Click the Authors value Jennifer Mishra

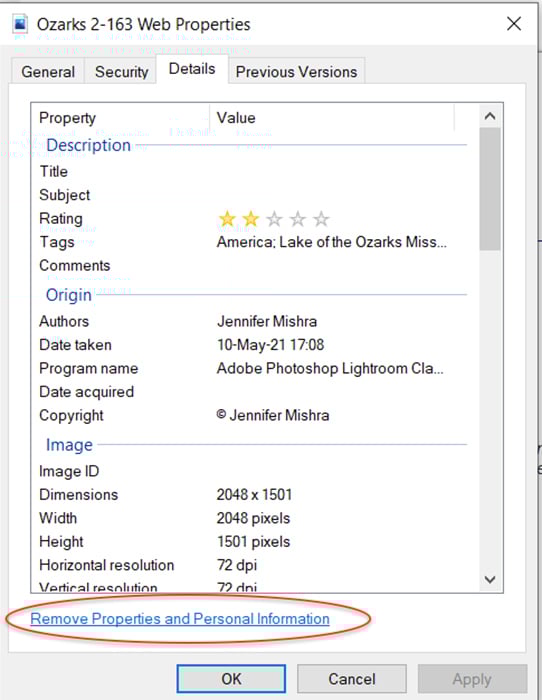267,321
